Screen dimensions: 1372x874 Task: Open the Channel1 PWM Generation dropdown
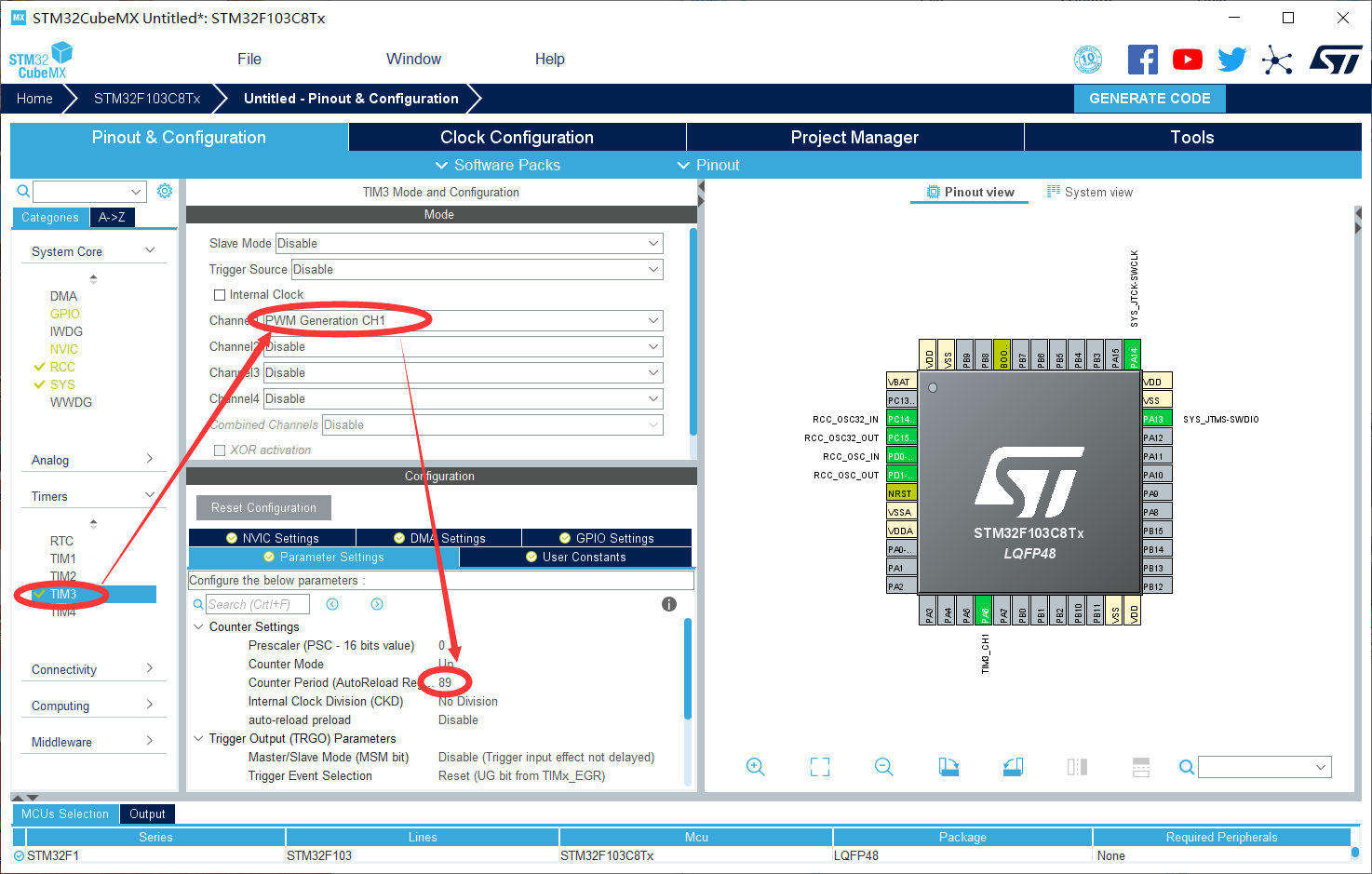461,319
